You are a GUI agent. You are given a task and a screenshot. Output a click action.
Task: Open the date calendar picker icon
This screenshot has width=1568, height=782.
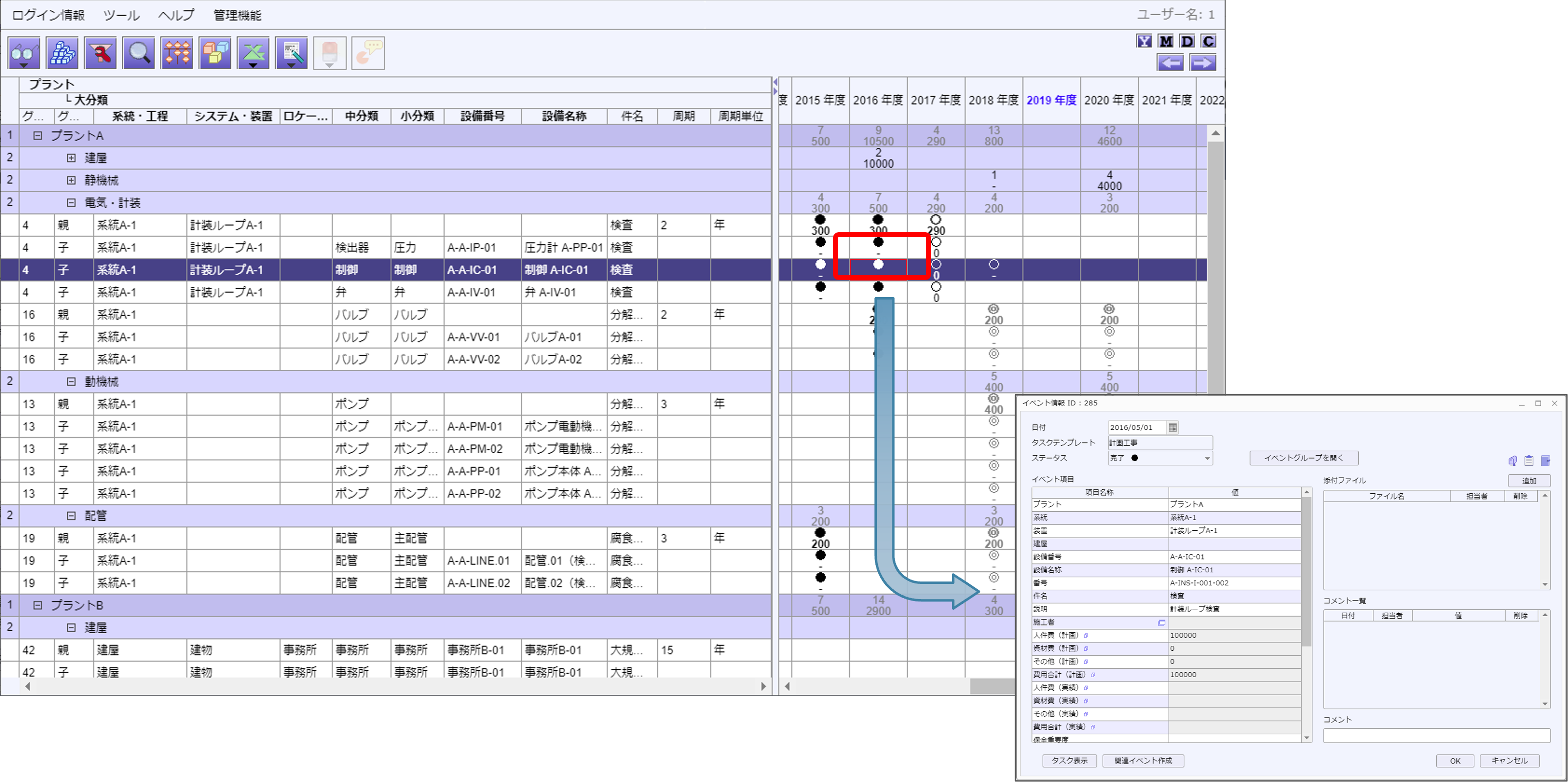(x=1172, y=427)
